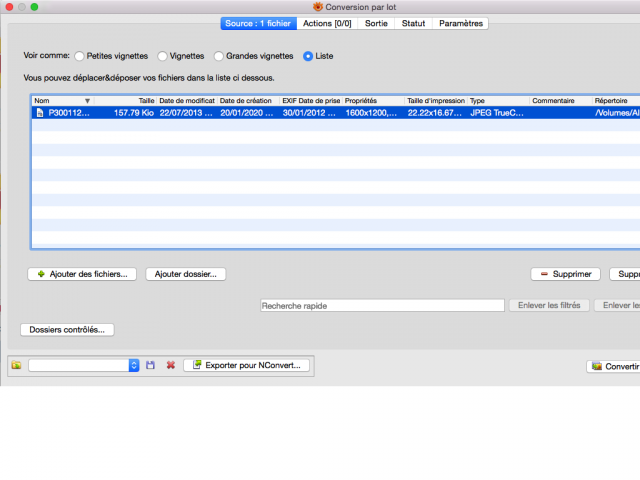Select the Liste view radio button

308,56
